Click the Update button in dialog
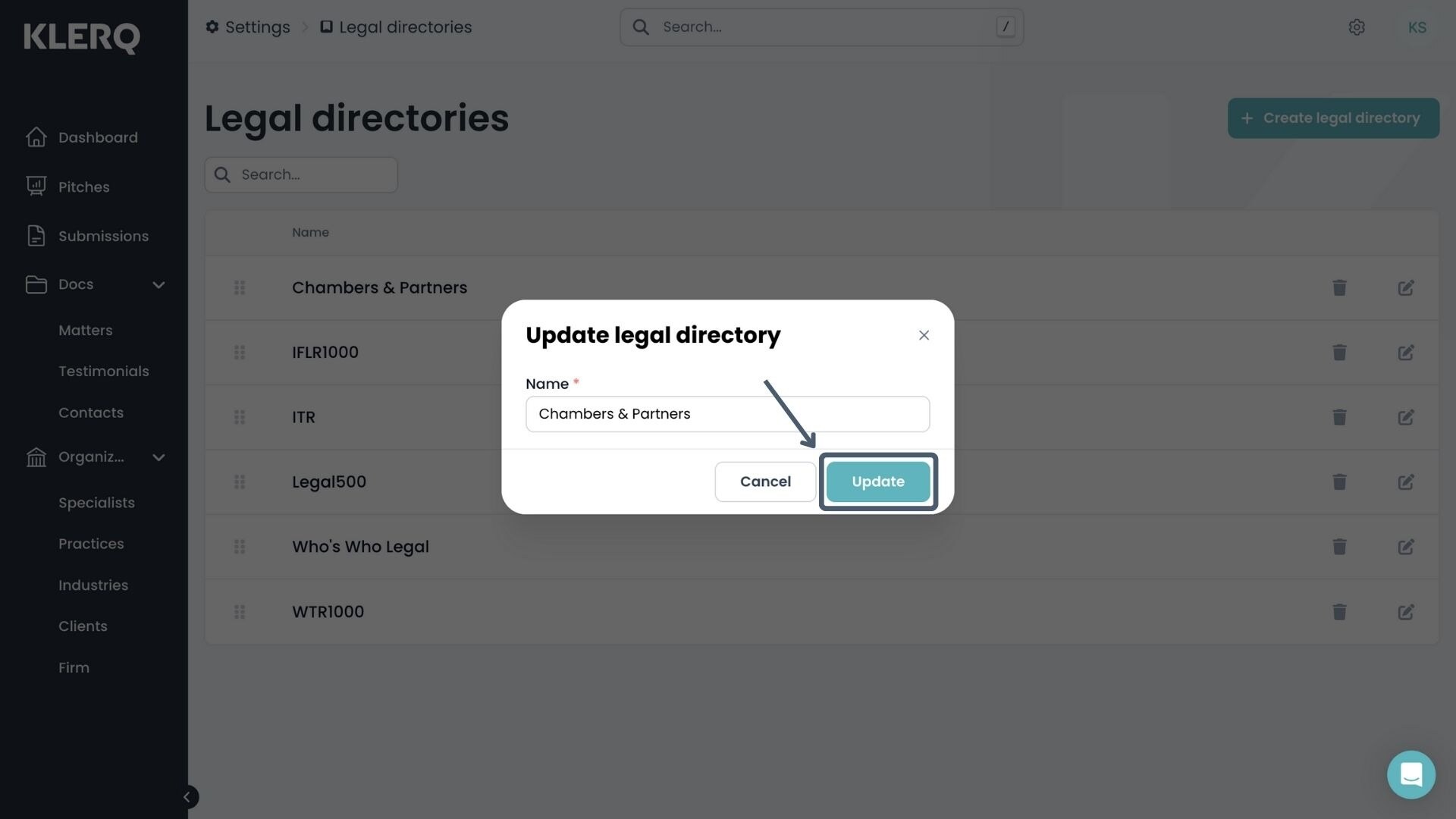Screen dimensions: 1456x819 click(x=878, y=482)
